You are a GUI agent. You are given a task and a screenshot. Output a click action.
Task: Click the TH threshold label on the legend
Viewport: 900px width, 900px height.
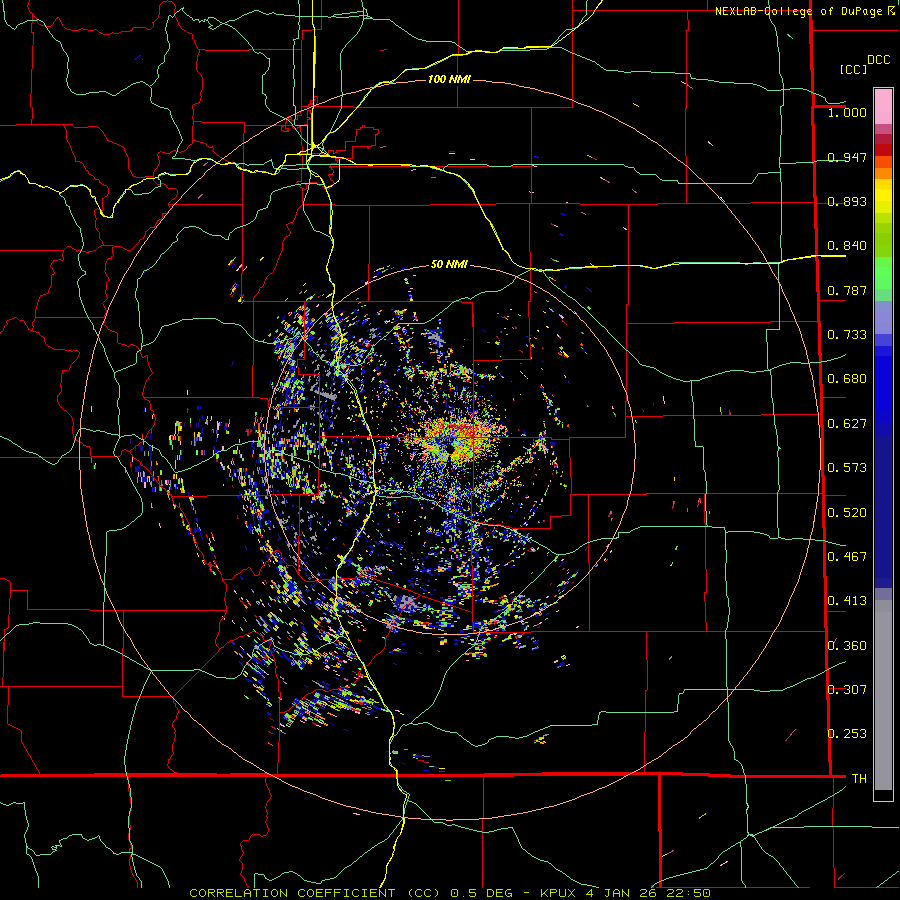click(x=859, y=779)
